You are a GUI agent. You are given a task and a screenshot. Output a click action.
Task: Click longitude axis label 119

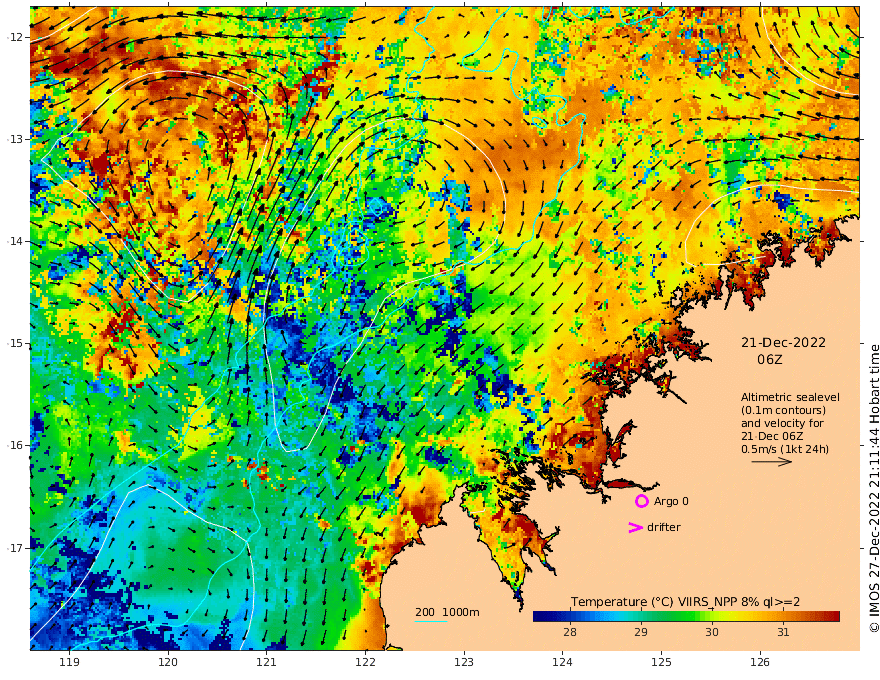point(70,662)
